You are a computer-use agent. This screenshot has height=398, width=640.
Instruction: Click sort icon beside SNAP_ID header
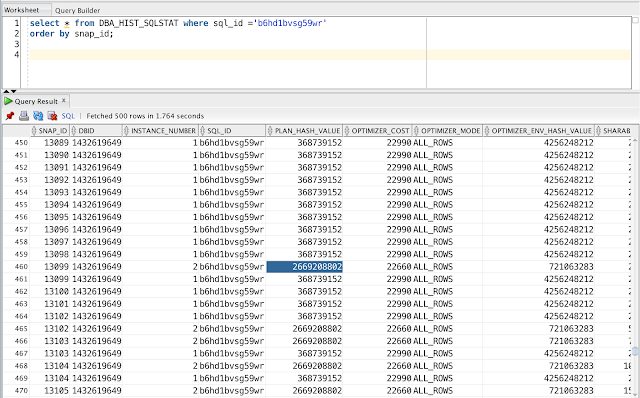point(34,131)
